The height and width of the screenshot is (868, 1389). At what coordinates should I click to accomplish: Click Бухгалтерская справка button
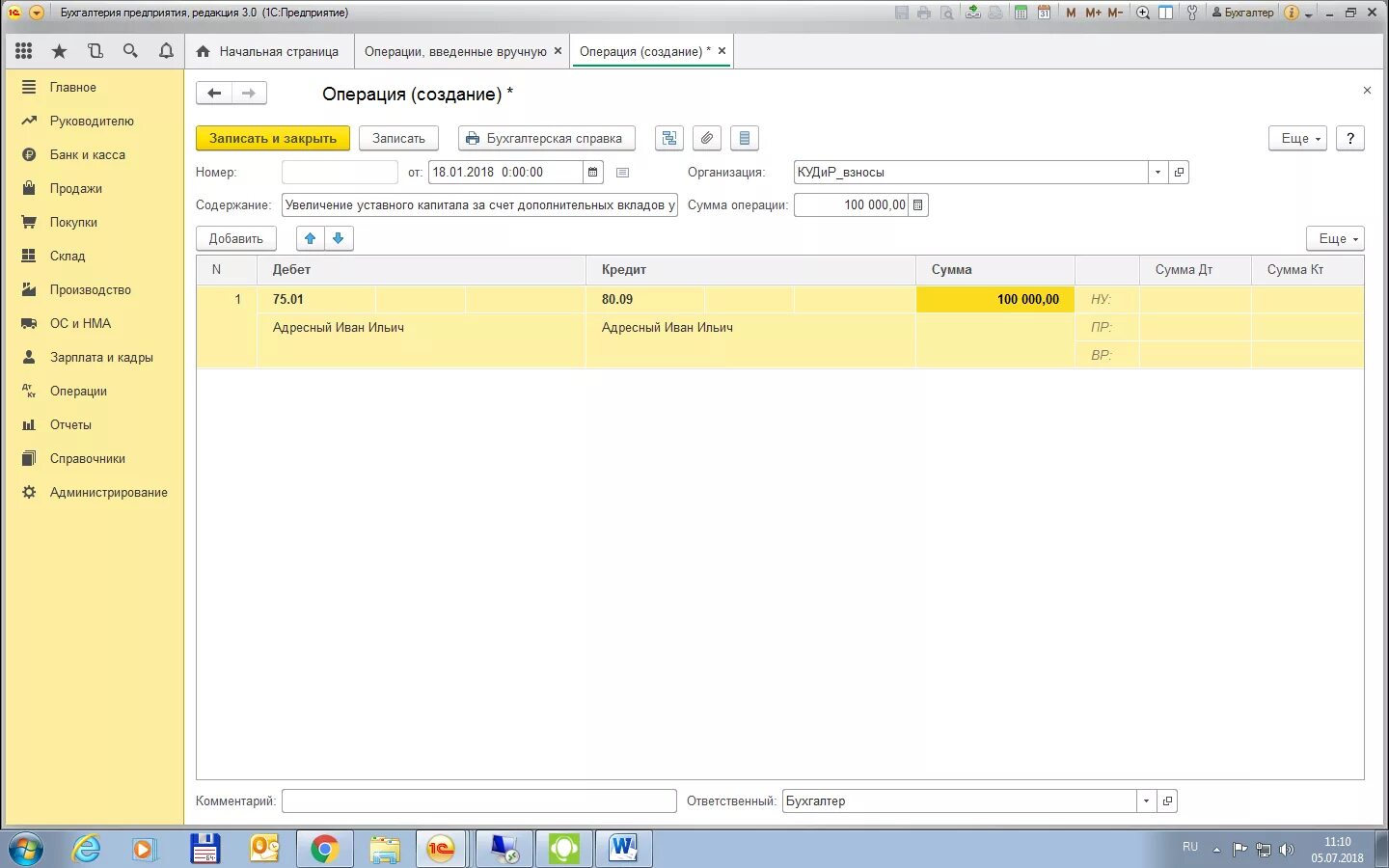pos(546,138)
